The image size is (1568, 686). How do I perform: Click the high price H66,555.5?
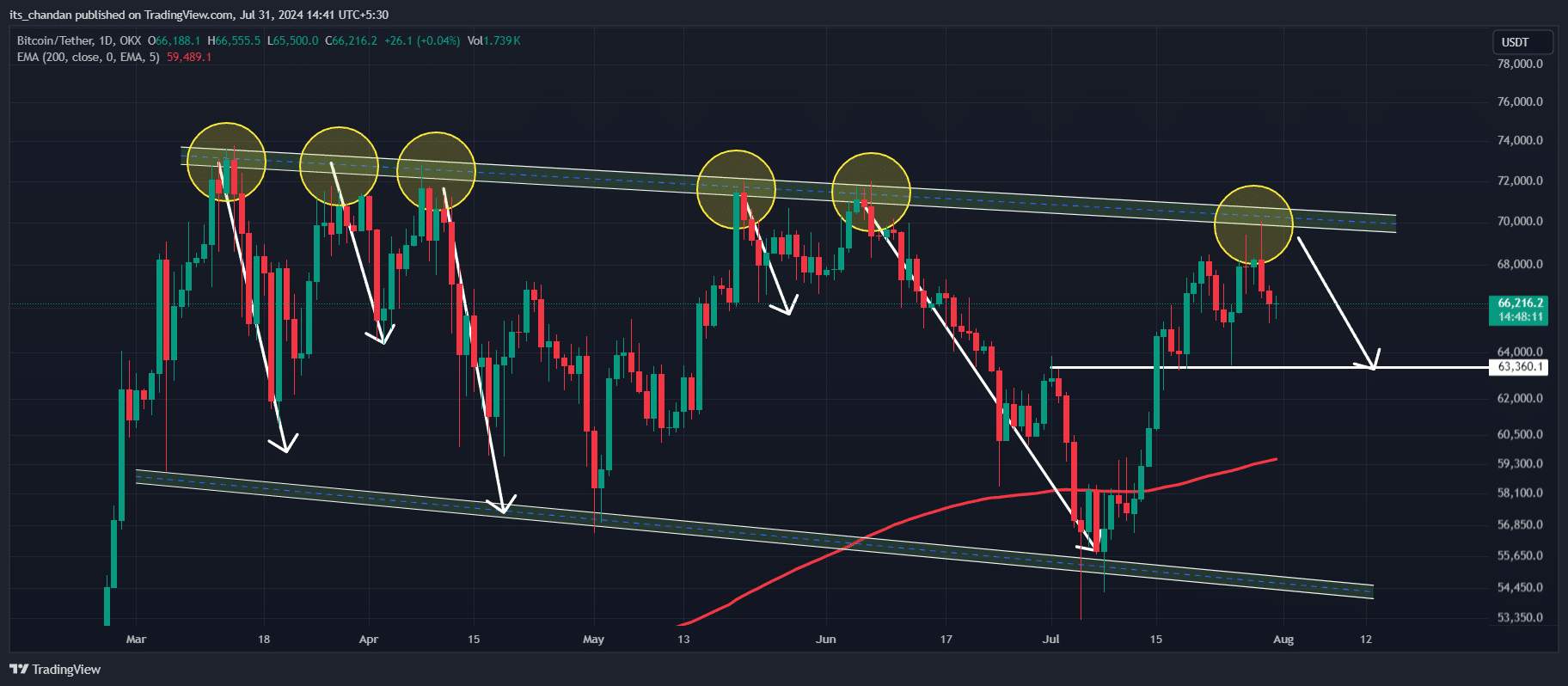click(x=234, y=40)
